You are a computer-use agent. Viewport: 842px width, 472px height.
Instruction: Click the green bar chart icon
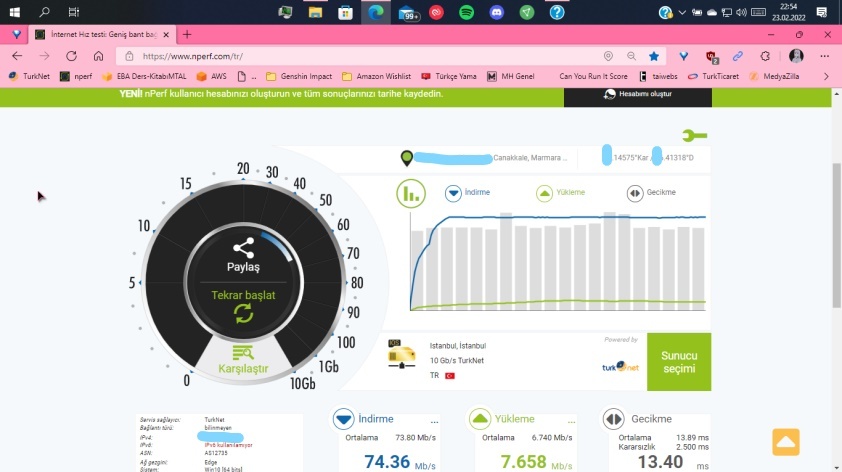[410, 193]
